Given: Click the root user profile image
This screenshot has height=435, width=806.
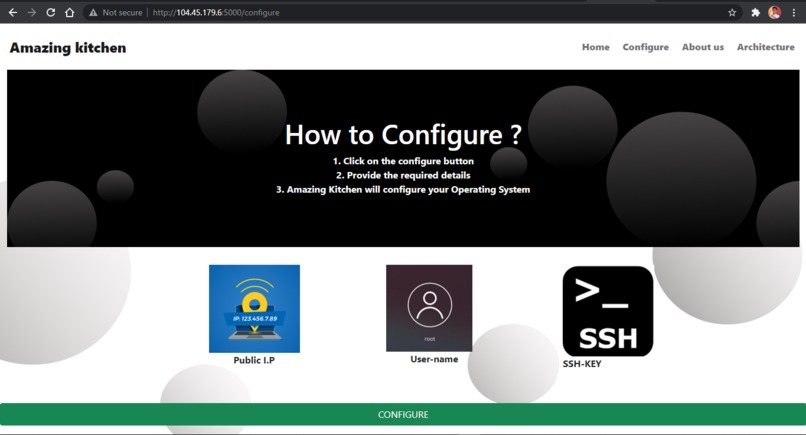Looking at the screenshot, I should (x=429, y=308).
